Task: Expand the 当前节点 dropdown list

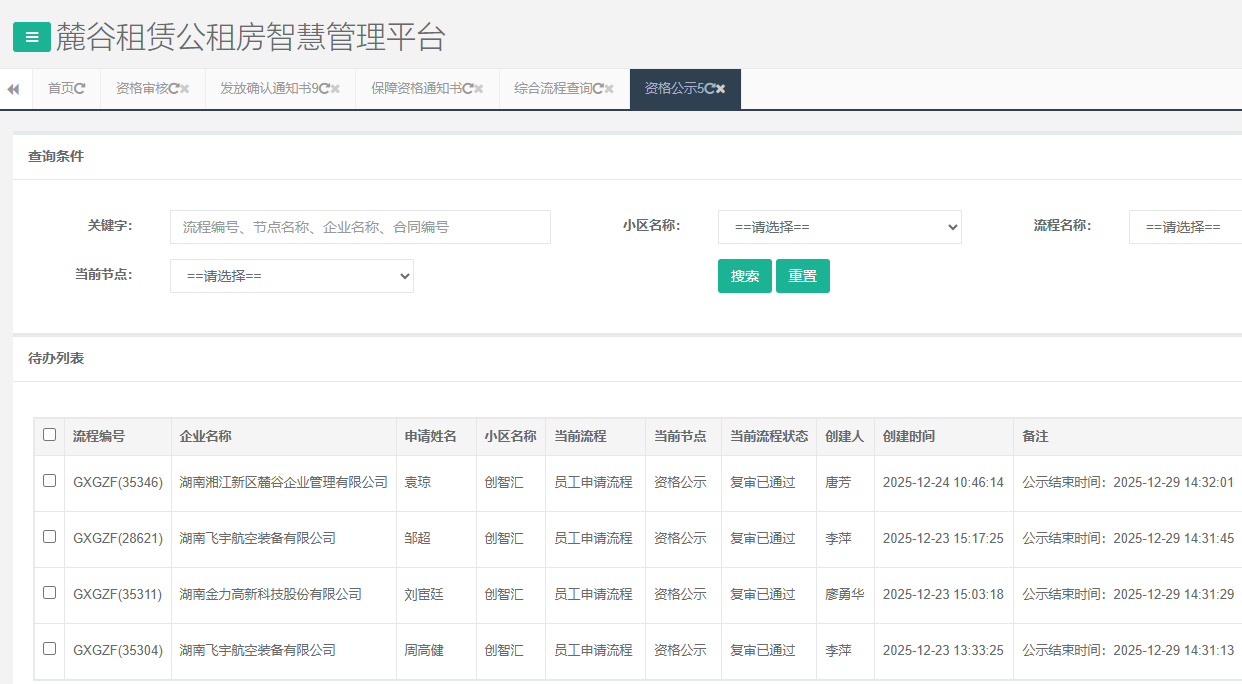Action: point(291,276)
